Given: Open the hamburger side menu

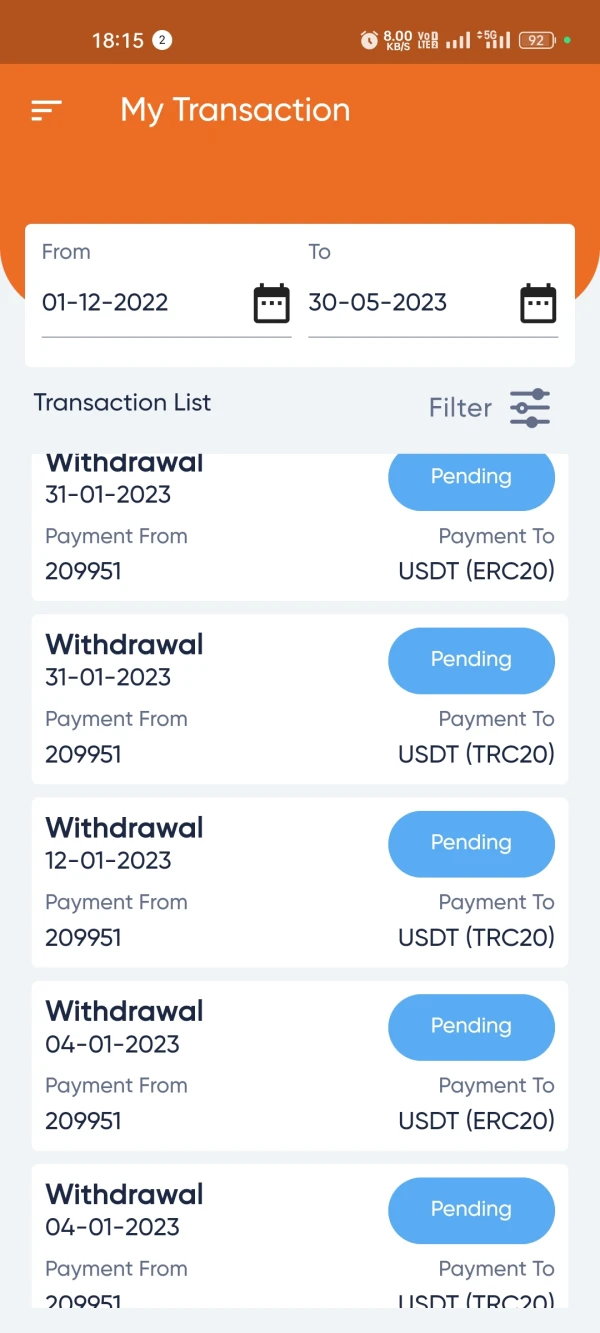Looking at the screenshot, I should click(47, 110).
